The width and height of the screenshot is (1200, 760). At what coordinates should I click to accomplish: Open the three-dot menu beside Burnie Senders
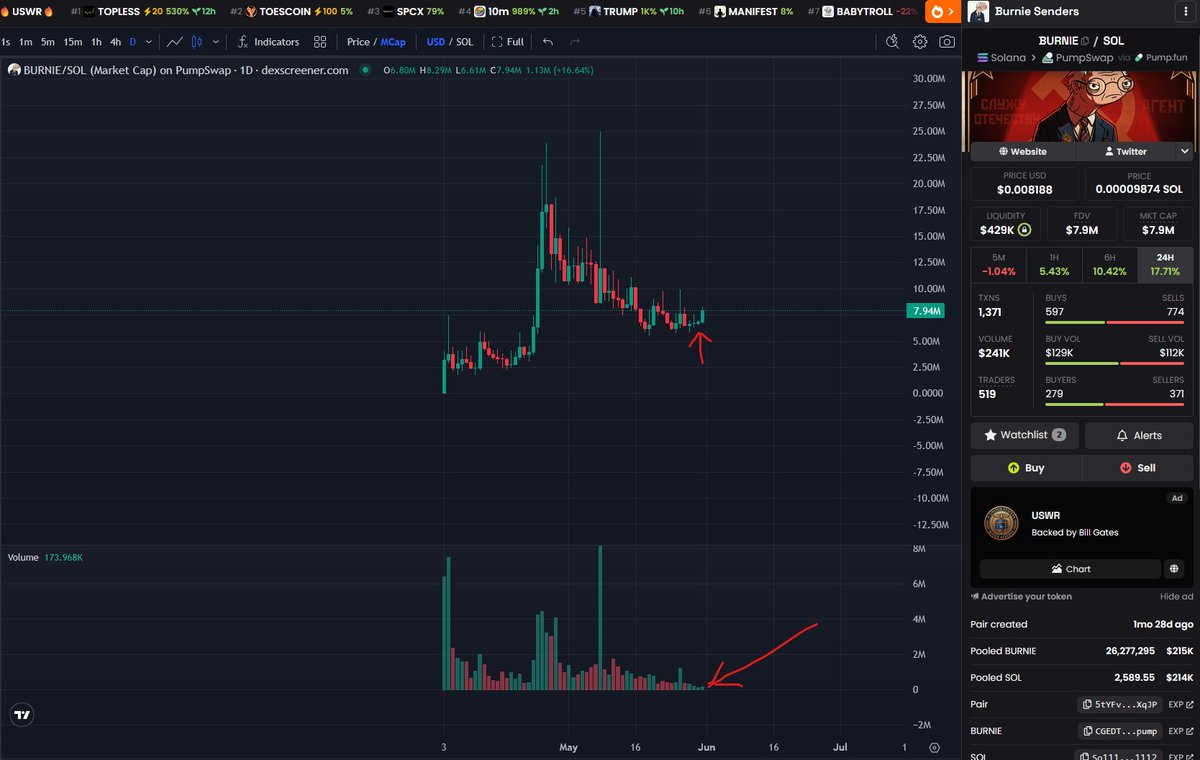click(1183, 11)
